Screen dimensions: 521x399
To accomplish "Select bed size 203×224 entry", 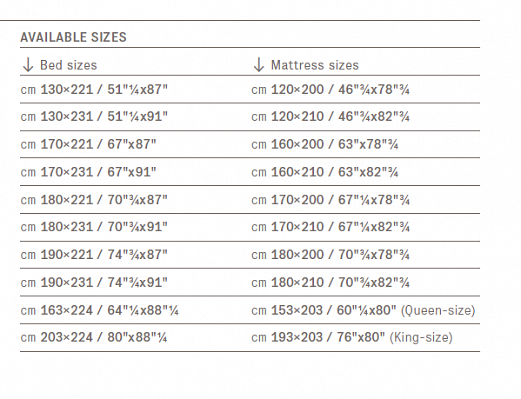I will pyautogui.click(x=94, y=337).
